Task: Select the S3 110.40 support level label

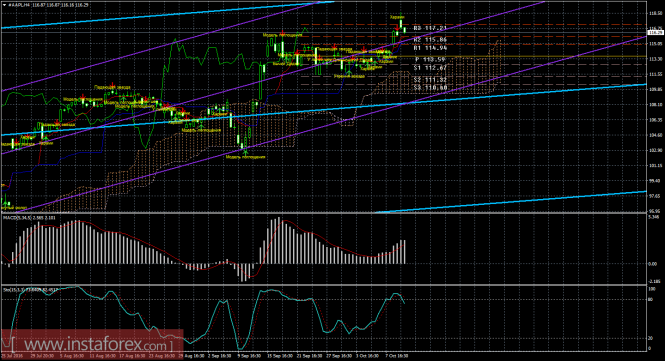Action: coord(430,88)
